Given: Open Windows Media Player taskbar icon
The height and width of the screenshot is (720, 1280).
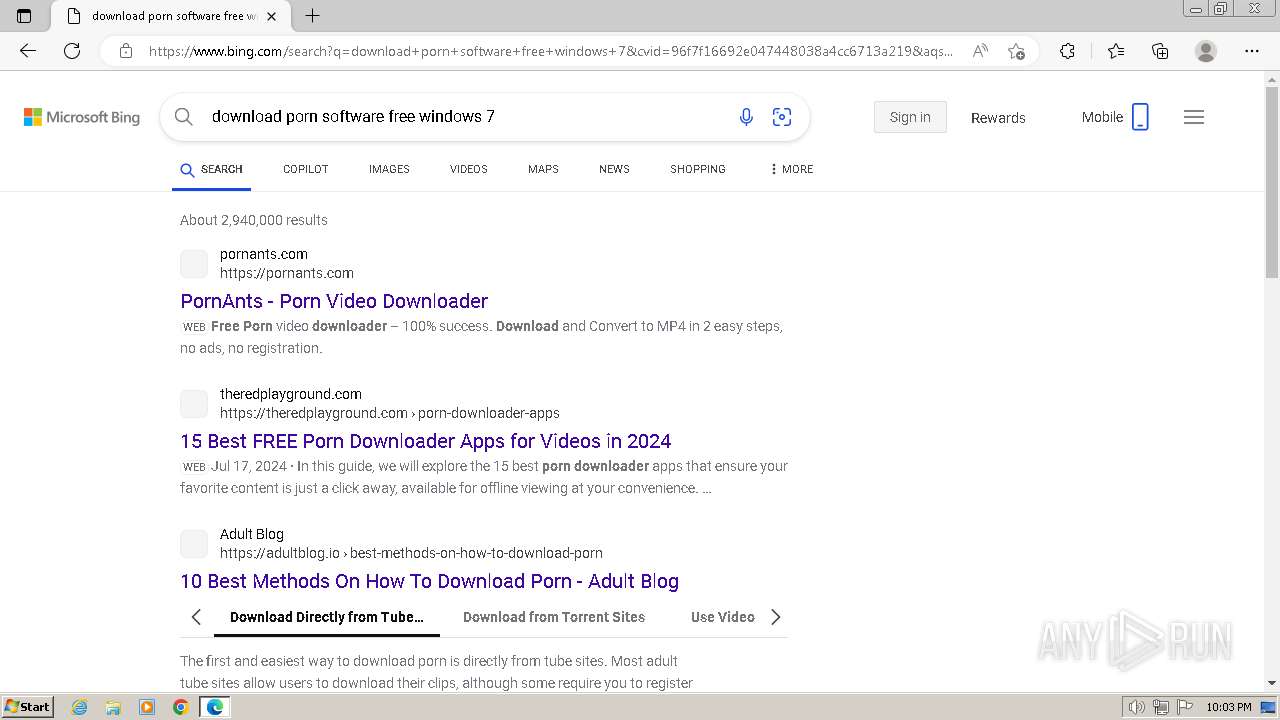Looking at the screenshot, I should pos(147,707).
